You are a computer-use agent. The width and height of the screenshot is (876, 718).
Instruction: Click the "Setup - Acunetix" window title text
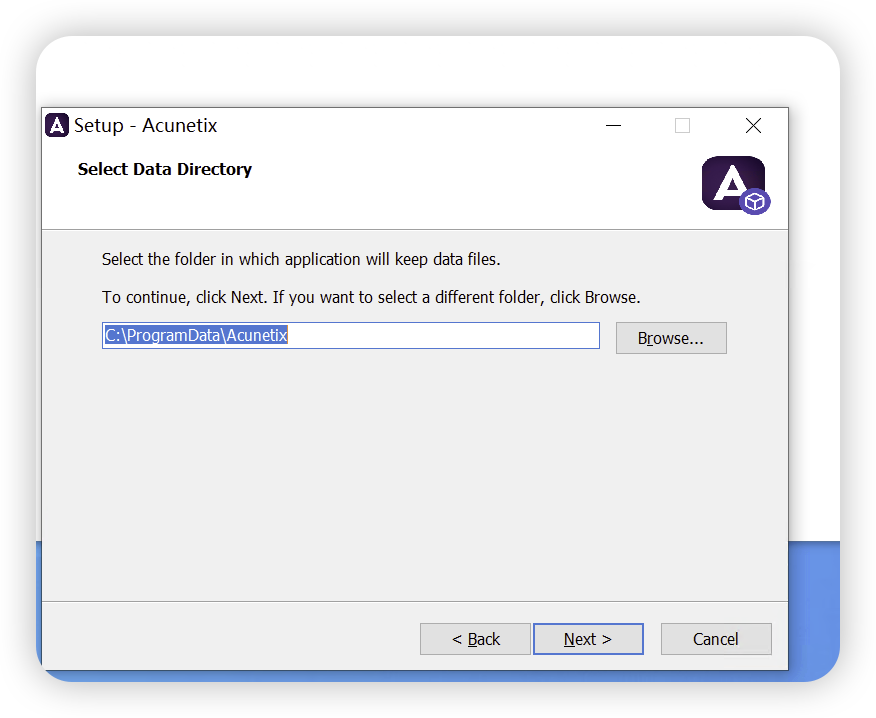tap(145, 125)
